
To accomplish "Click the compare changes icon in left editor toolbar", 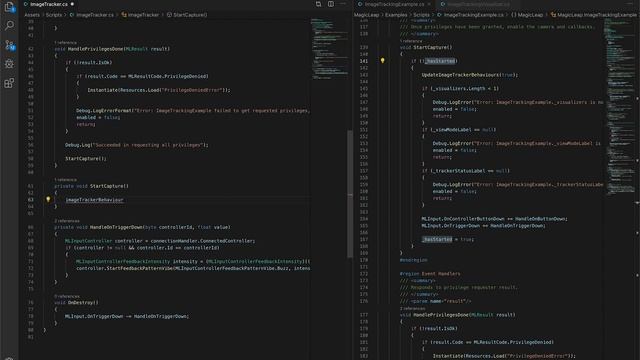I will click(318, 4).
